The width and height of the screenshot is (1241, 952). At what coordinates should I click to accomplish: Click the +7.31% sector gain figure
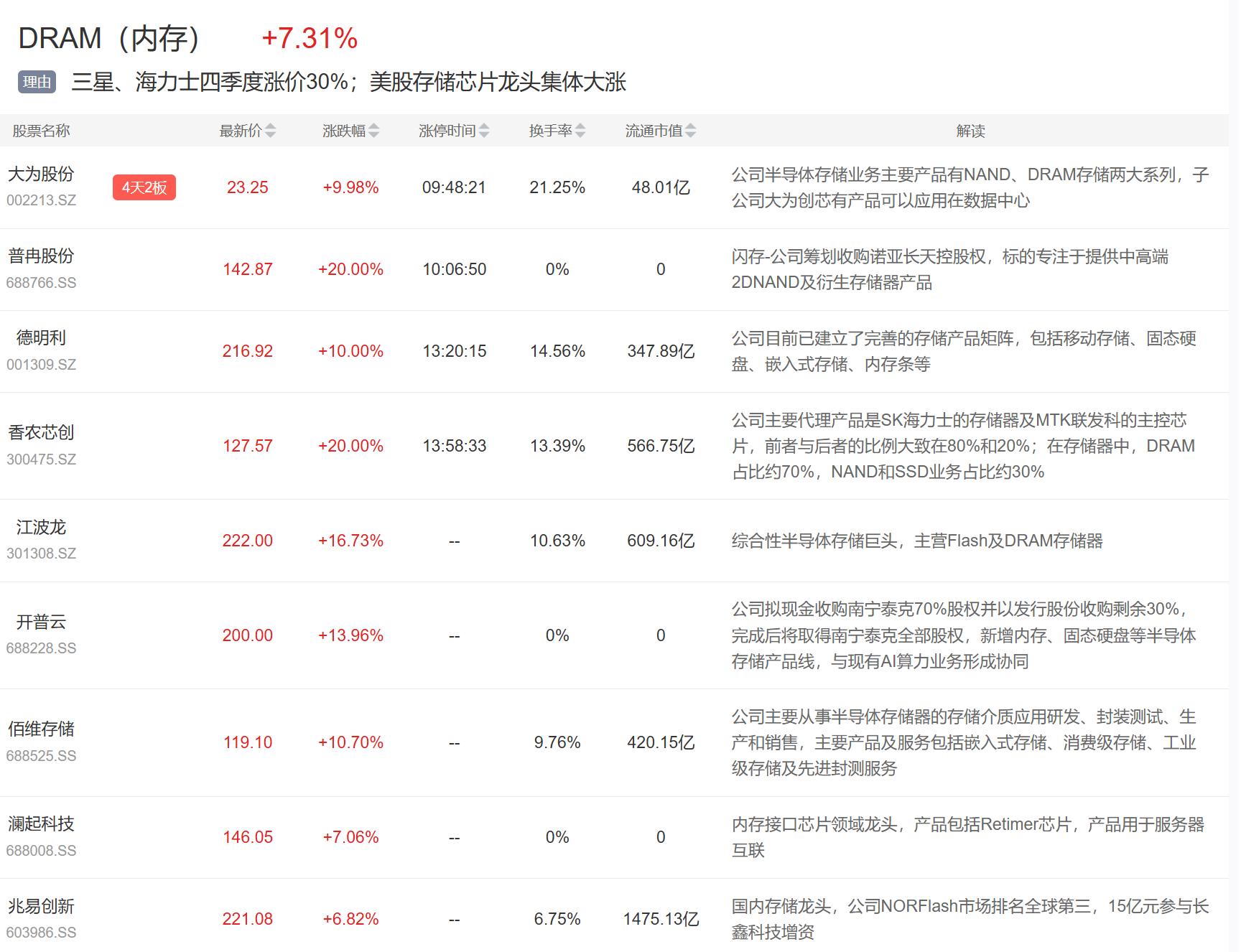coord(310,38)
